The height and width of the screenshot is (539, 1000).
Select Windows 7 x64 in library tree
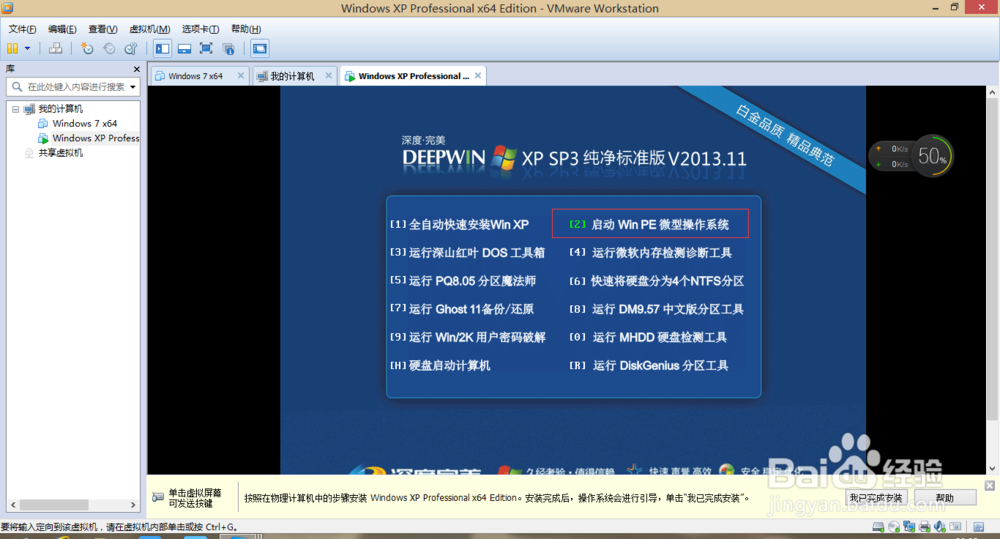coord(85,124)
